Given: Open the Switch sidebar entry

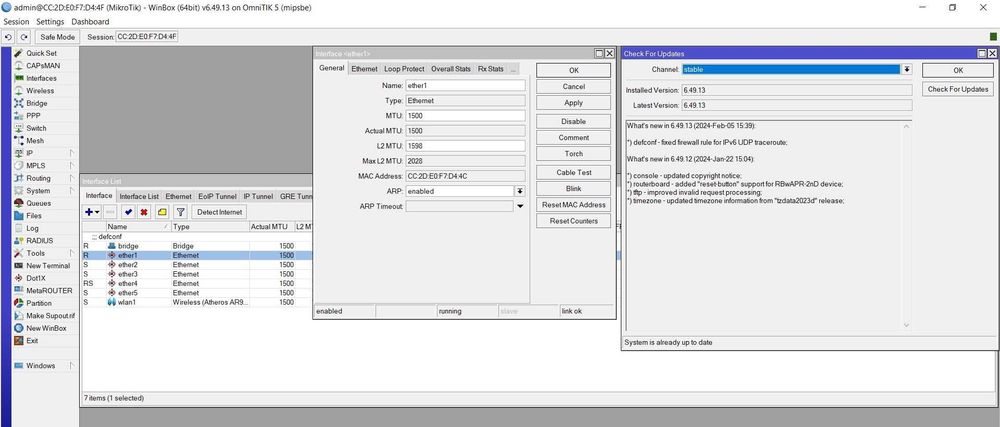Looking at the screenshot, I should point(36,128).
